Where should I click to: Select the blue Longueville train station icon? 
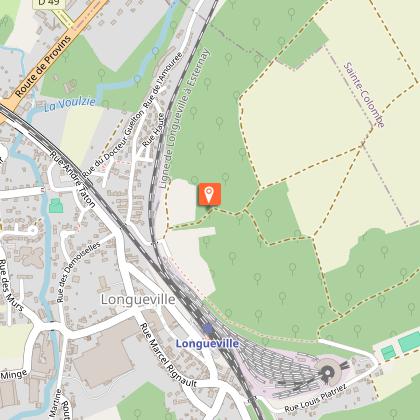coord(208,329)
